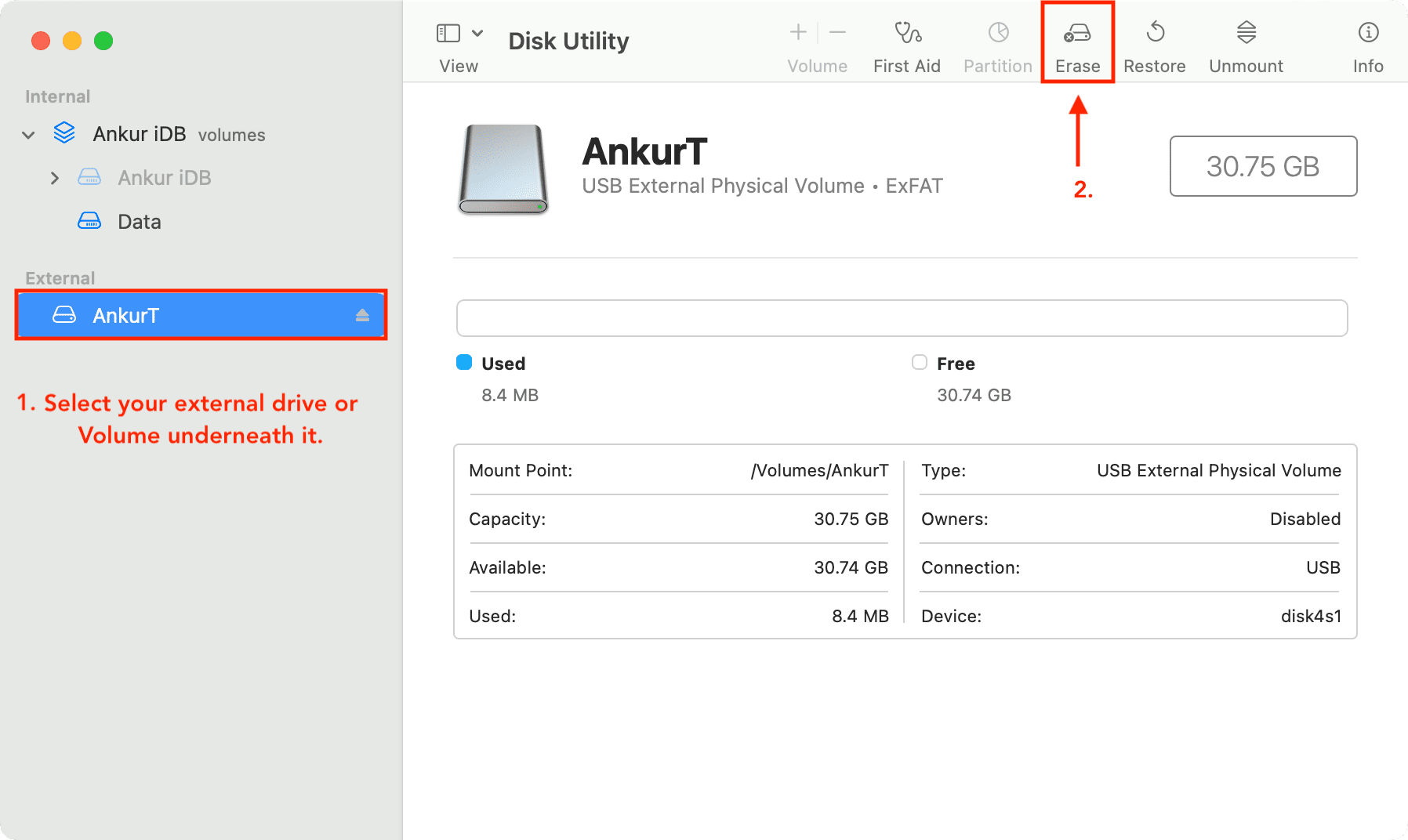Click the Owners Disabled value

click(x=1305, y=519)
